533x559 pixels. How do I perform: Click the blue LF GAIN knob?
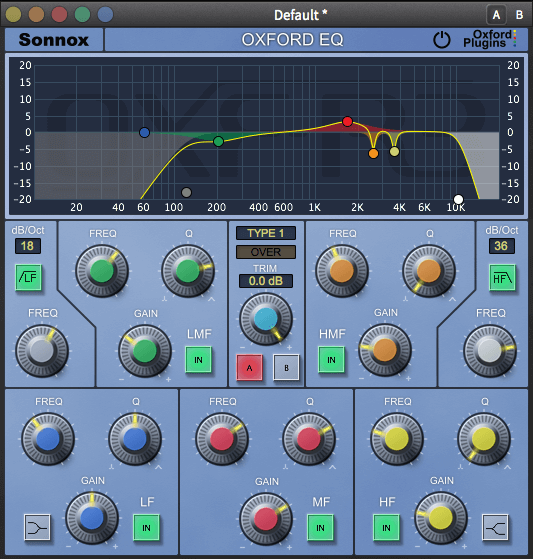92,518
